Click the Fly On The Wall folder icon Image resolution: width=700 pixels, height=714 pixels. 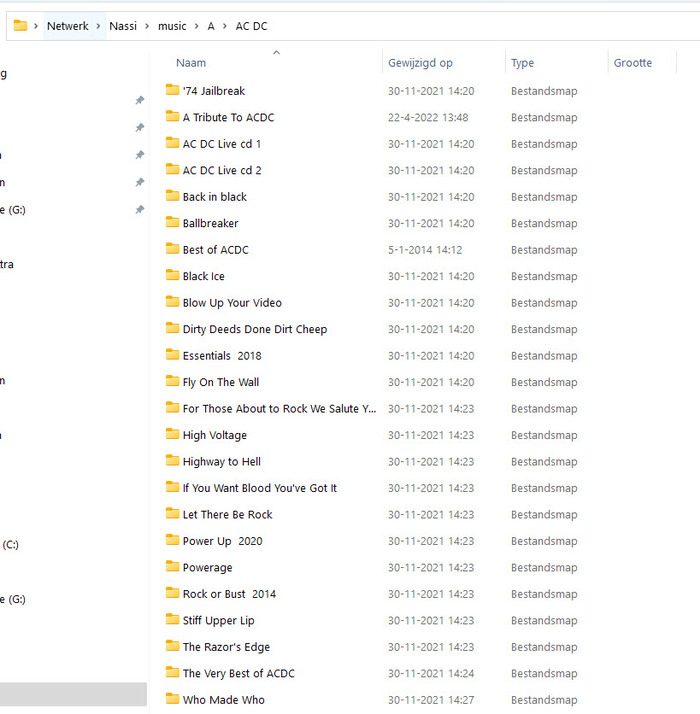(172, 381)
